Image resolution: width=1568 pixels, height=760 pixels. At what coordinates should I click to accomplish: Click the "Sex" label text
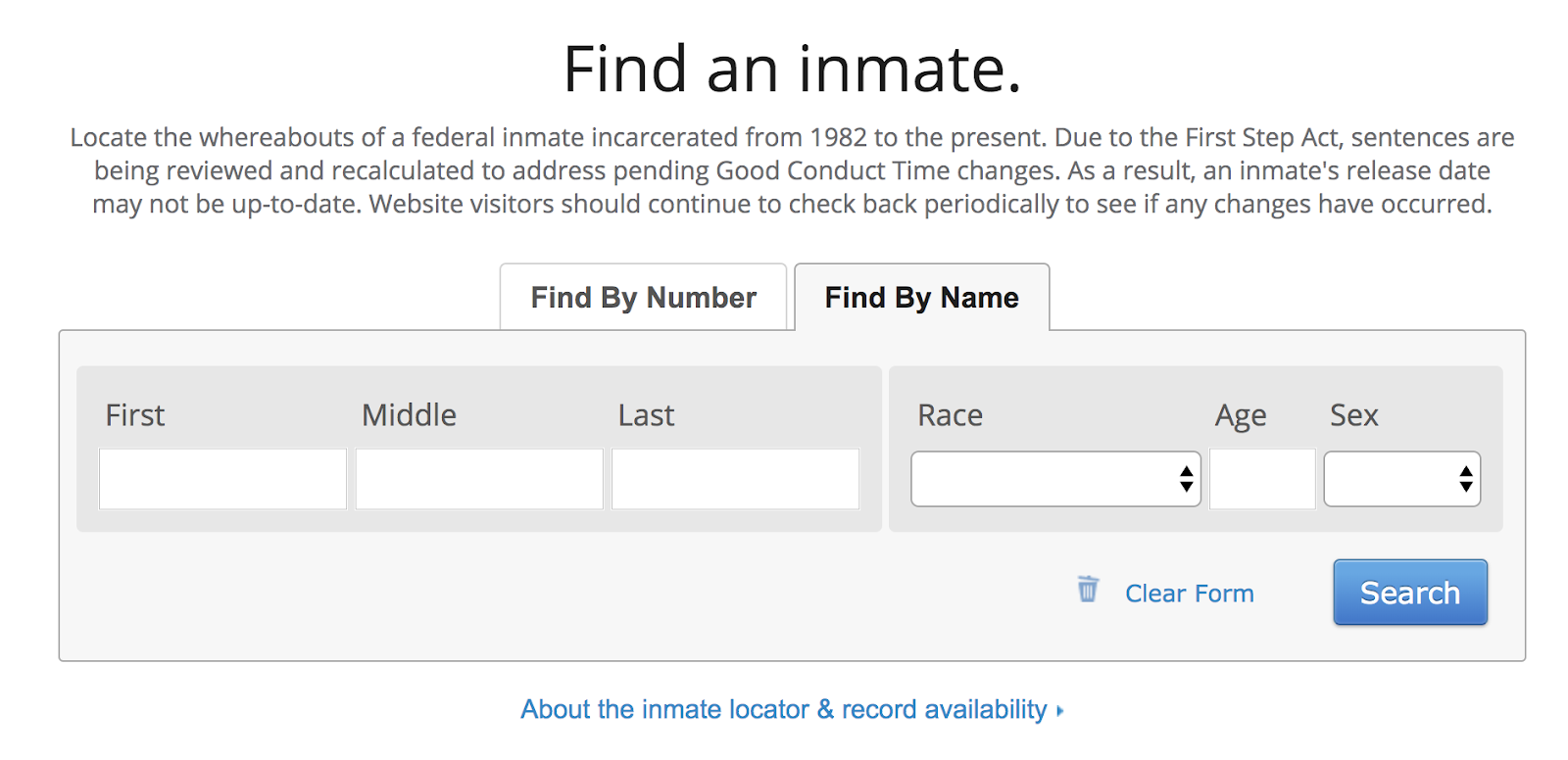click(x=1353, y=415)
